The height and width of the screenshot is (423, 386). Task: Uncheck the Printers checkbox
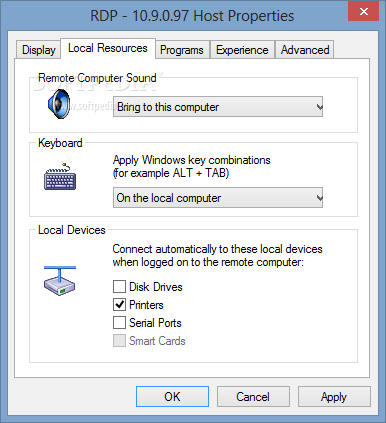119,305
